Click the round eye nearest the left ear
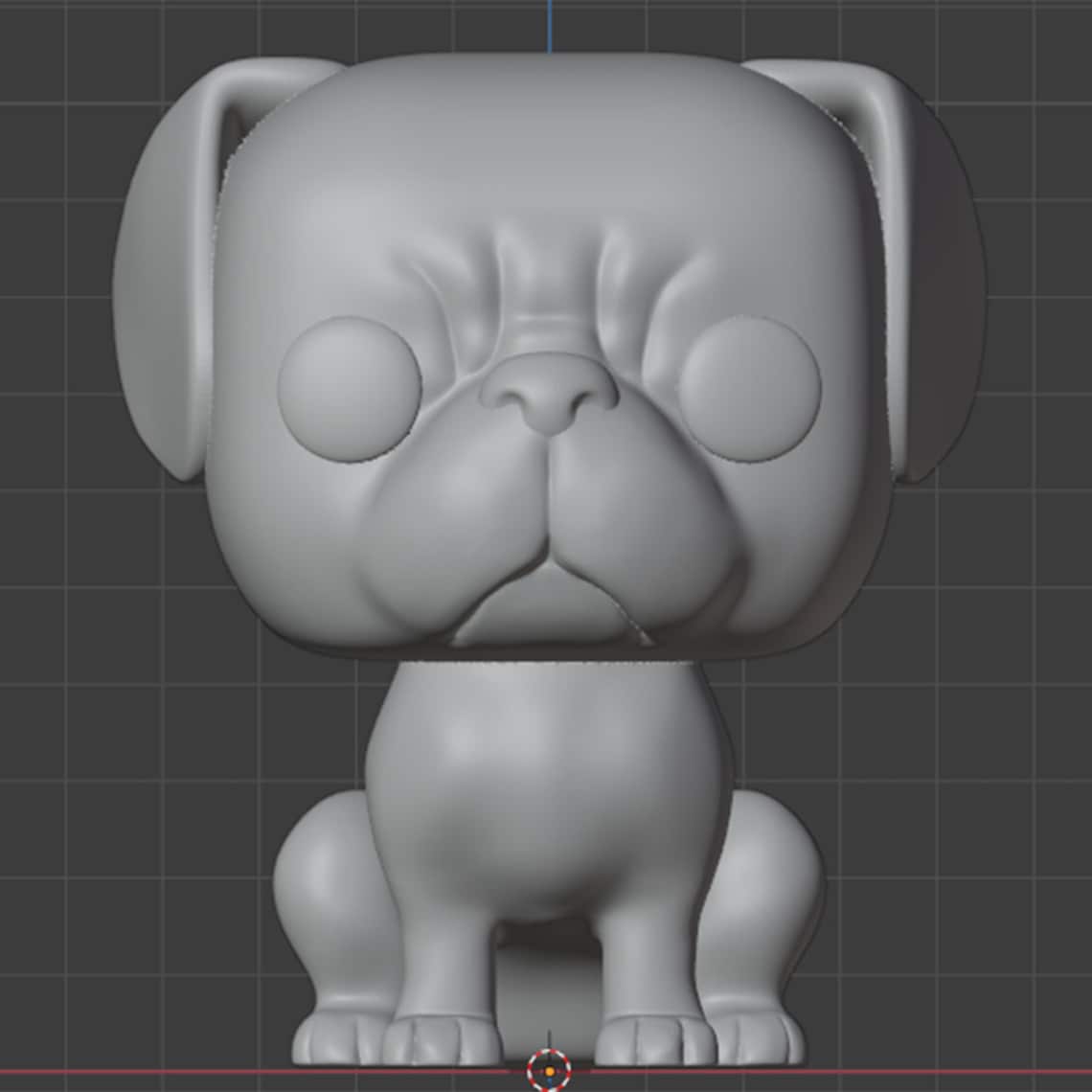Viewport: 1092px width, 1092px height. [x=350, y=389]
